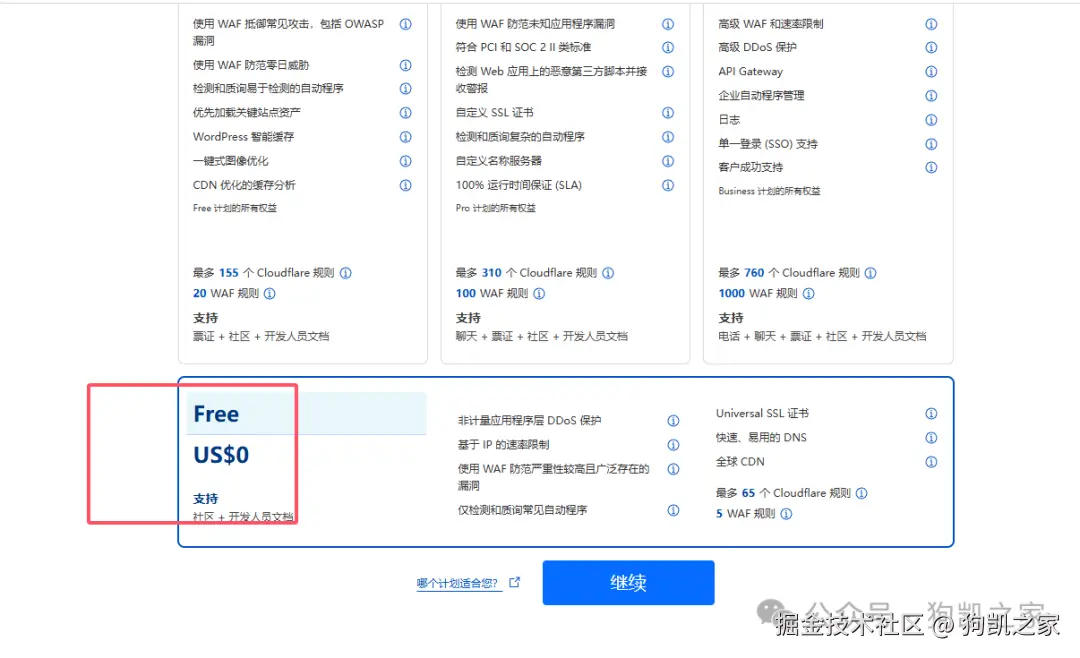Click the external link icon beside 哪个计划适合您
The image size is (1080, 658).
(515, 581)
